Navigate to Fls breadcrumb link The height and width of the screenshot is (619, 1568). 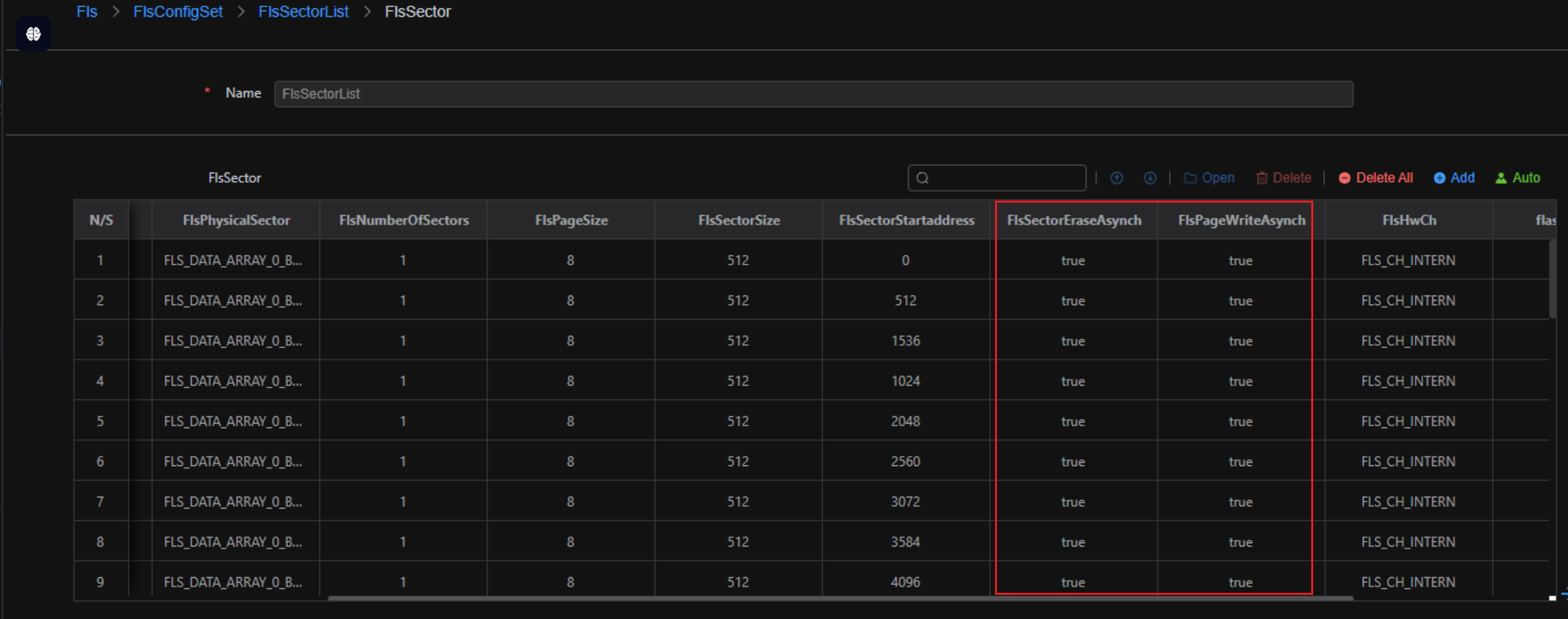tap(87, 12)
